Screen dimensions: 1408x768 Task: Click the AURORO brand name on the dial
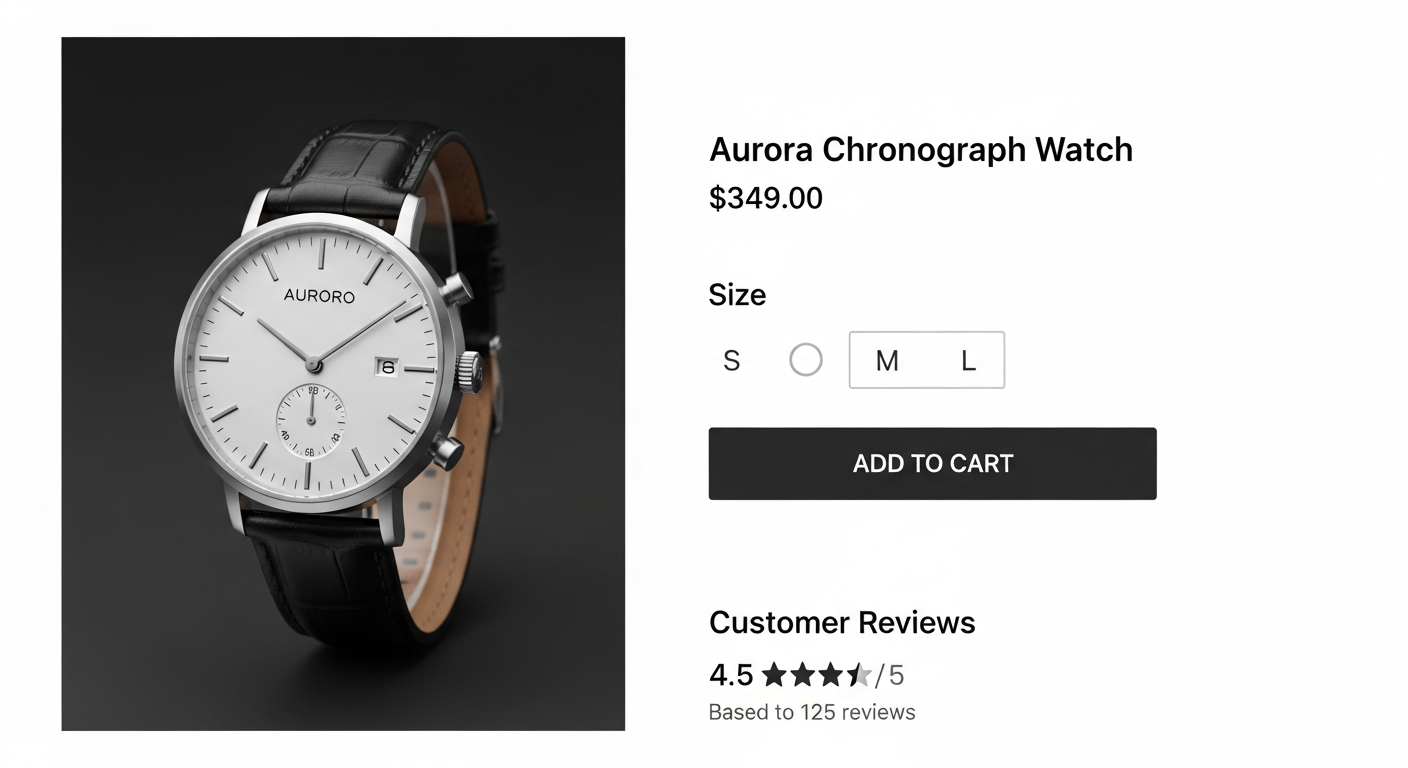319,296
